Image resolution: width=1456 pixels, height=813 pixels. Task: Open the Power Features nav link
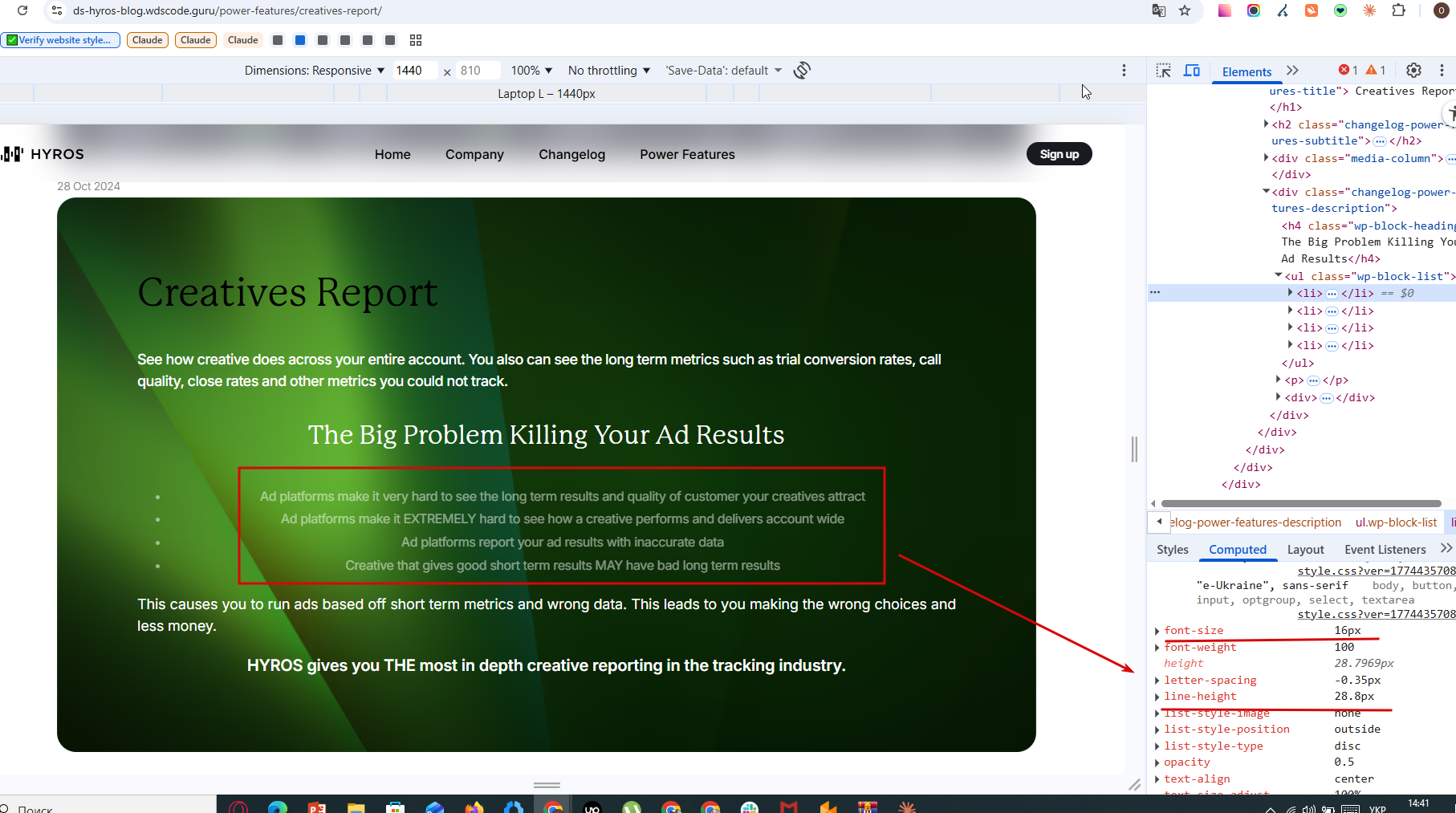(687, 154)
